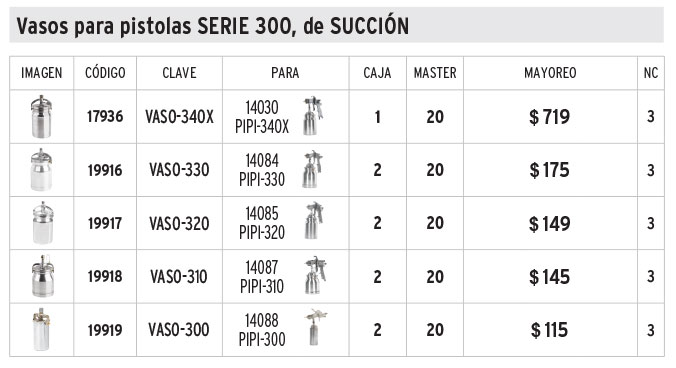Screen dimensions: 676x368
Task: Click the VASO-300 cup product image
Action: point(41,330)
